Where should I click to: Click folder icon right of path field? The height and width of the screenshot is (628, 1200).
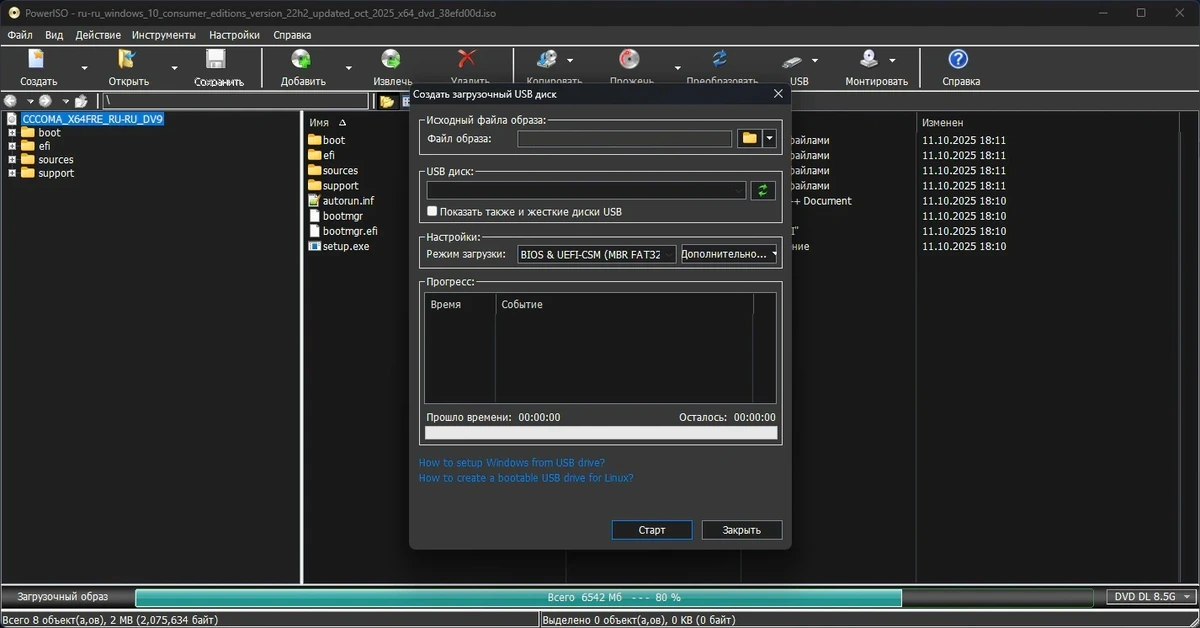pos(387,101)
